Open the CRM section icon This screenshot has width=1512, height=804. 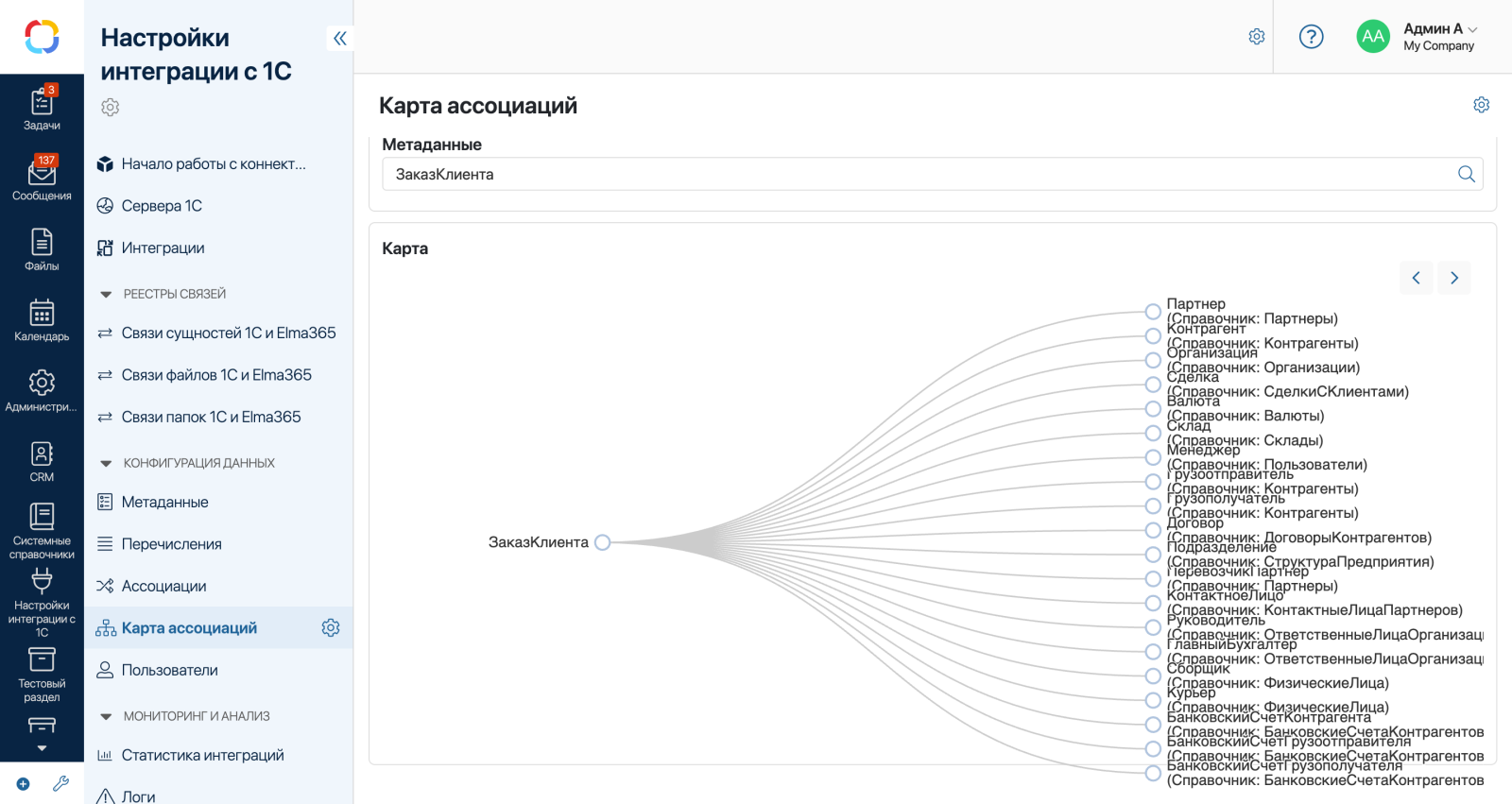click(42, 461)
